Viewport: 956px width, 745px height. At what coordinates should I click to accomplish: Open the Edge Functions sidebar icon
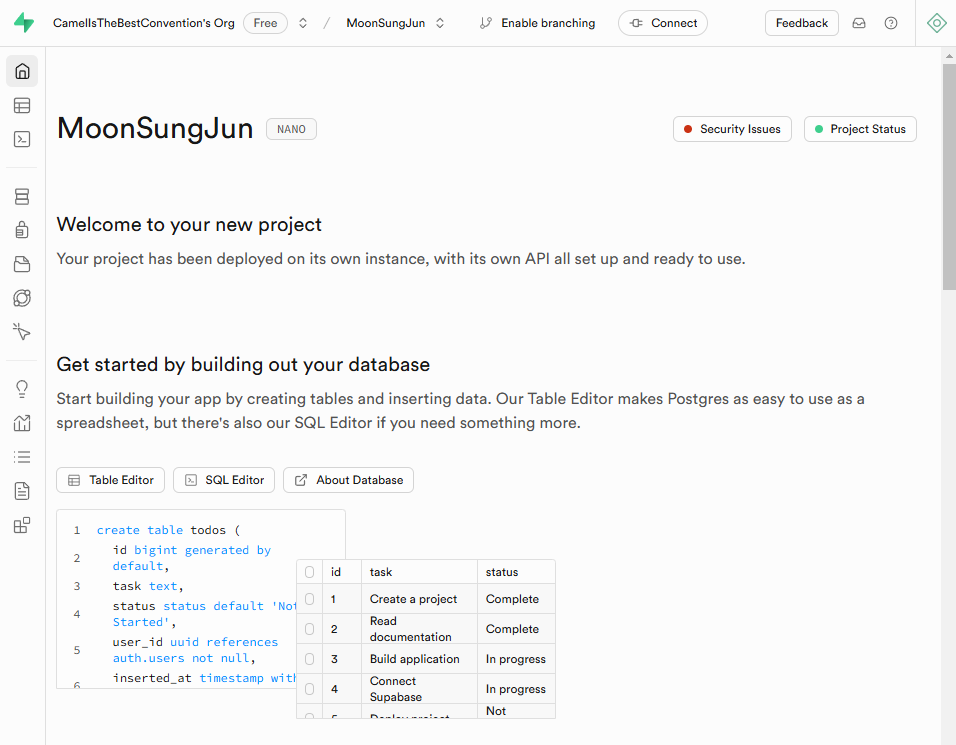pyautogui.click(x=22, y=298)
